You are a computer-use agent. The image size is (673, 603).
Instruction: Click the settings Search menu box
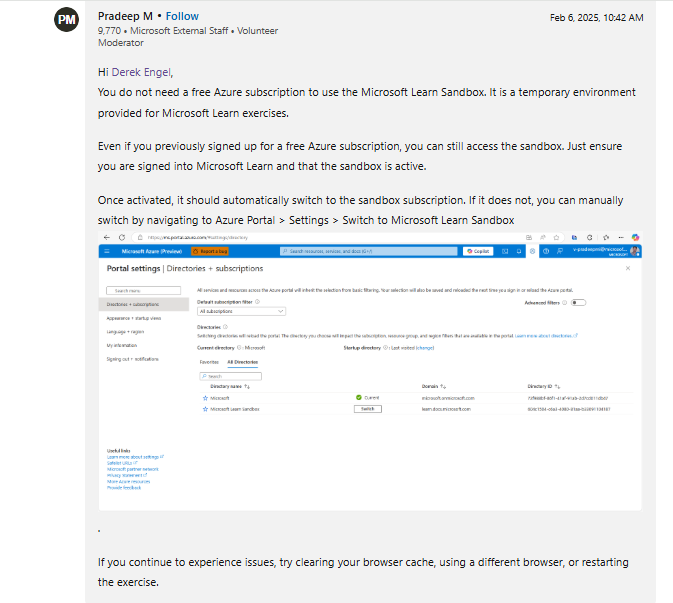tap(143, 291)
